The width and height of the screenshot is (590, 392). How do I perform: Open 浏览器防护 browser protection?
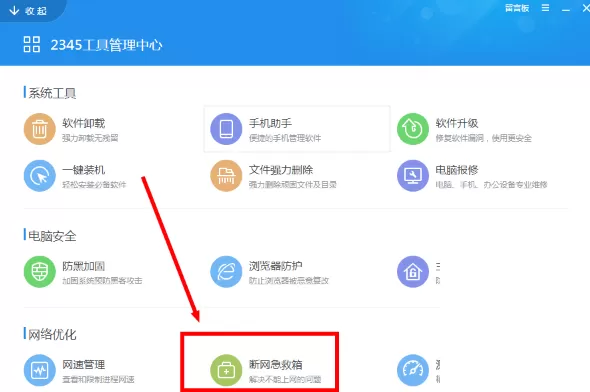pos(270,272)
